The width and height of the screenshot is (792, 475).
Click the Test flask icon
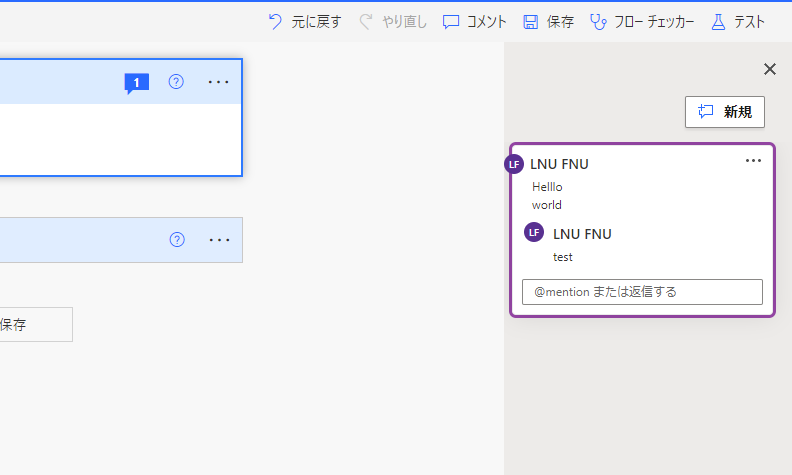(718, 22)
